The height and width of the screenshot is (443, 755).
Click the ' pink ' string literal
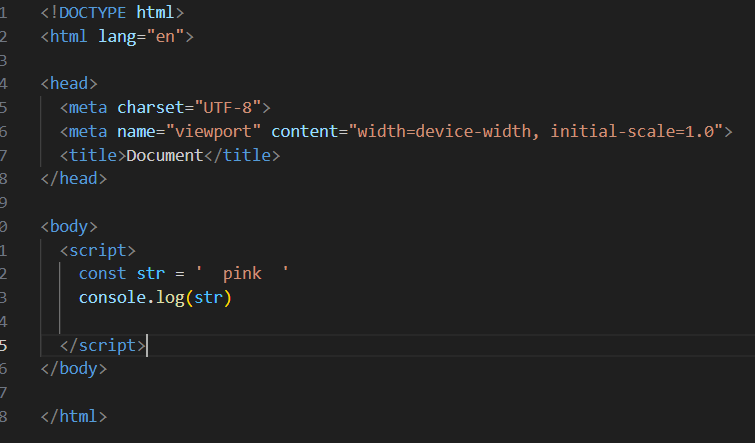242,274
